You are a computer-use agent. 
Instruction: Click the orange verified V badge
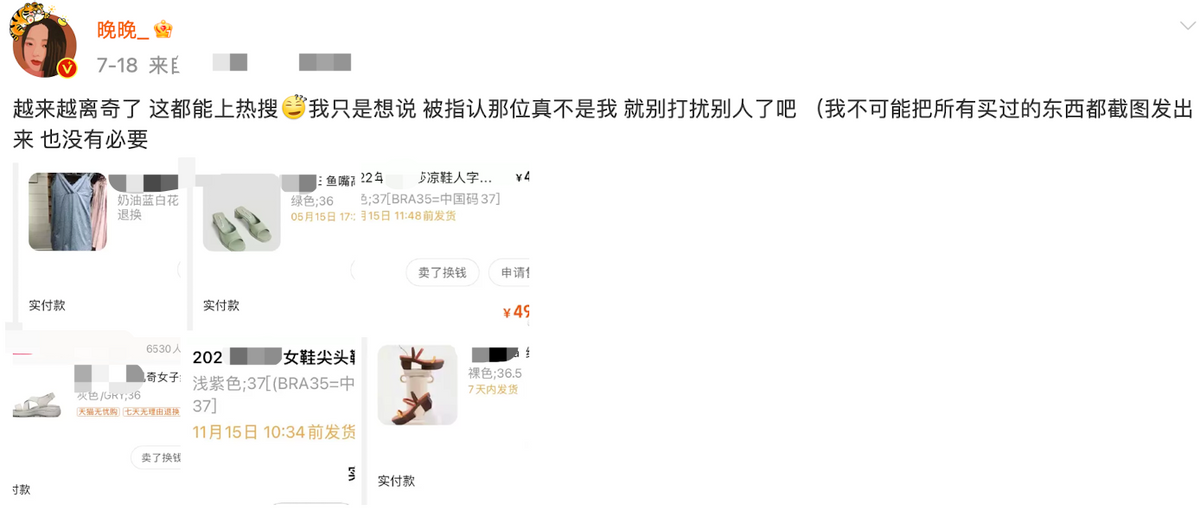[67, 69]
